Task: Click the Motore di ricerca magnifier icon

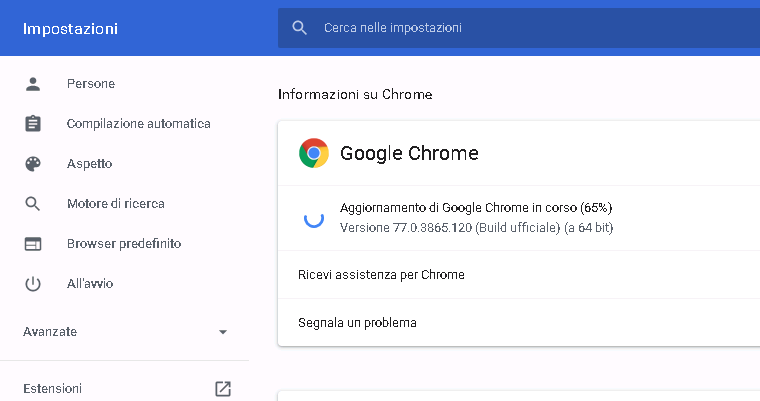Action: click(32, 204)
